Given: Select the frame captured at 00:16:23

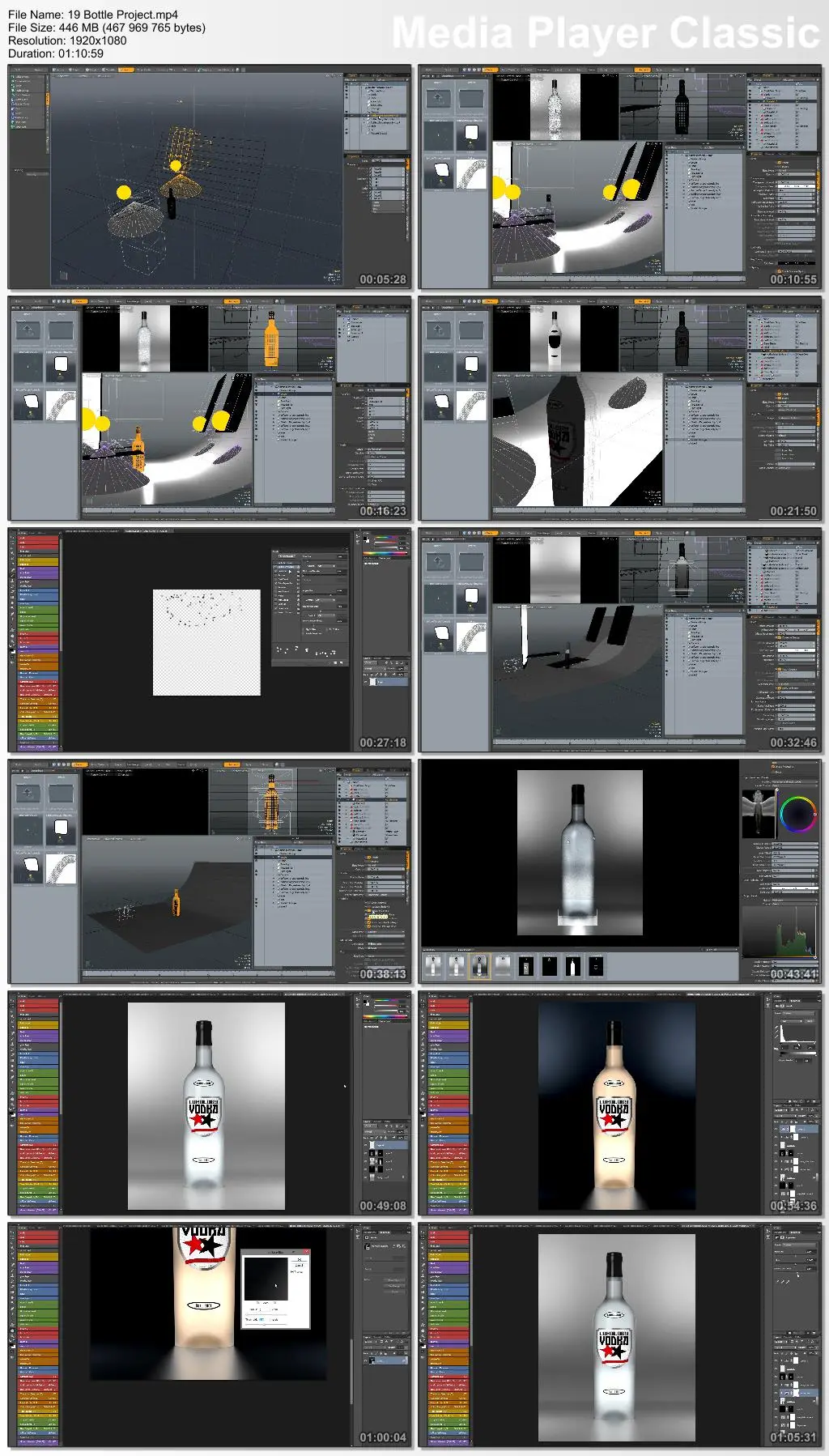Looking at the screenshot, I should tap(210, 408).
